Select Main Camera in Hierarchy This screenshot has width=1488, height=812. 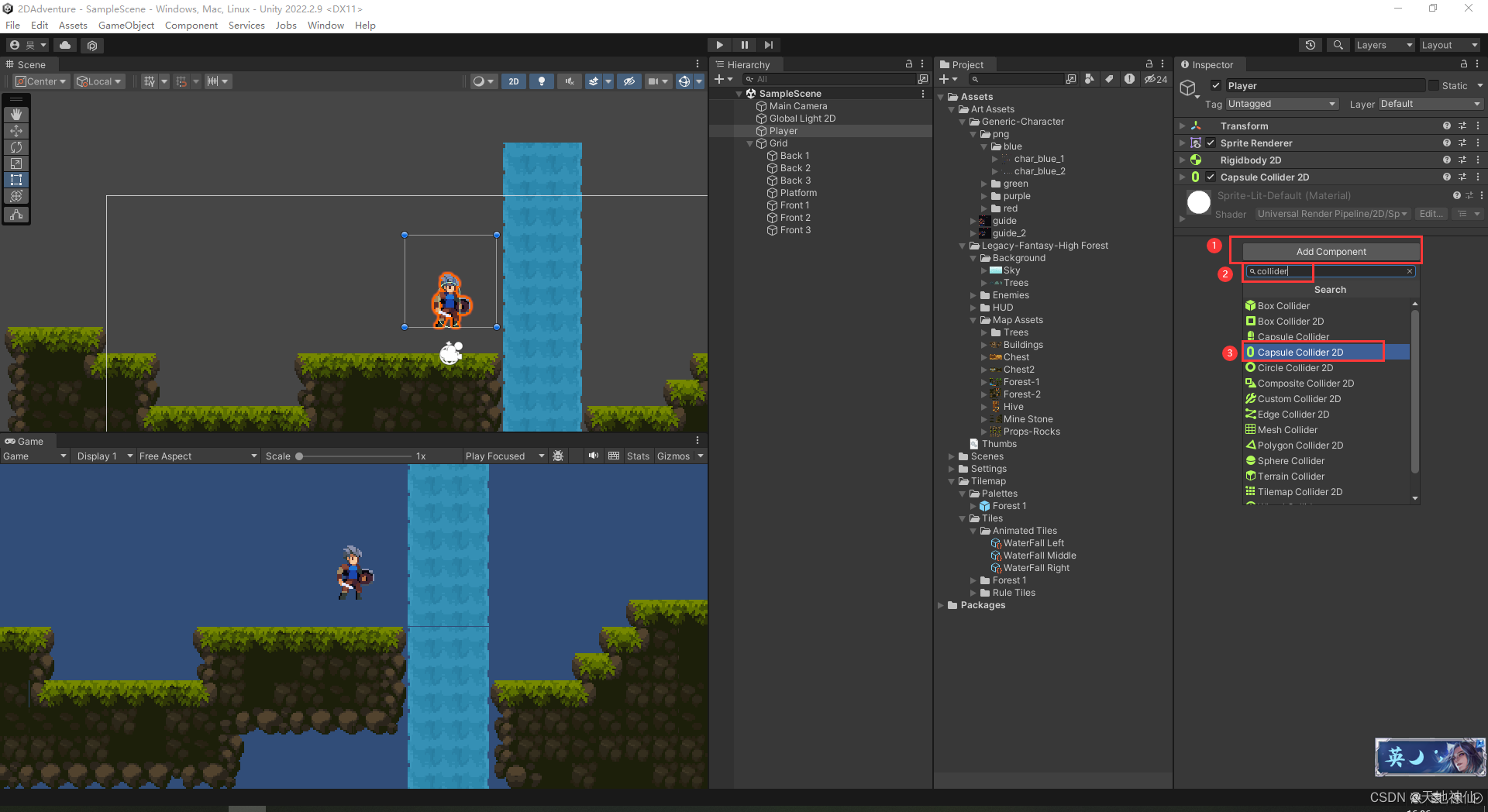tap(798, 106)
